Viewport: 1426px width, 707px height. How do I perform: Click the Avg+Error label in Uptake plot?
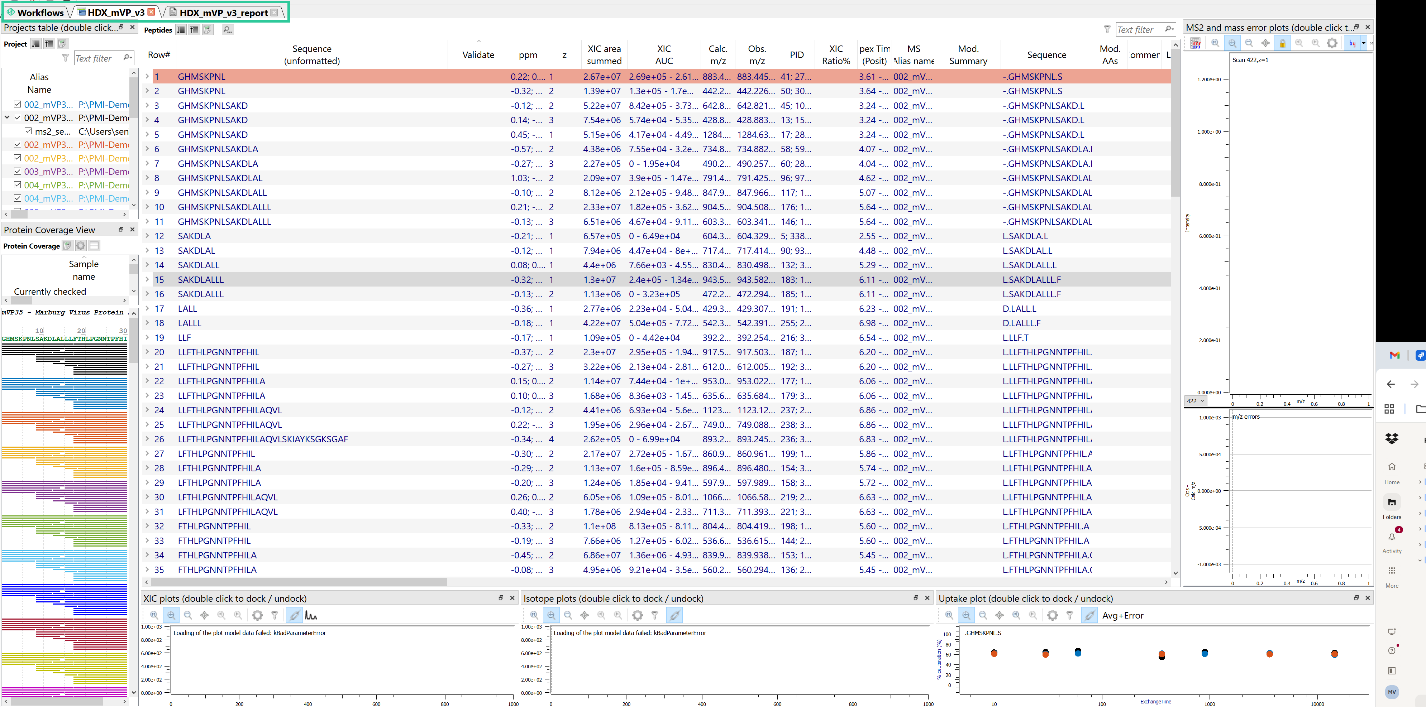point(1123,615)
